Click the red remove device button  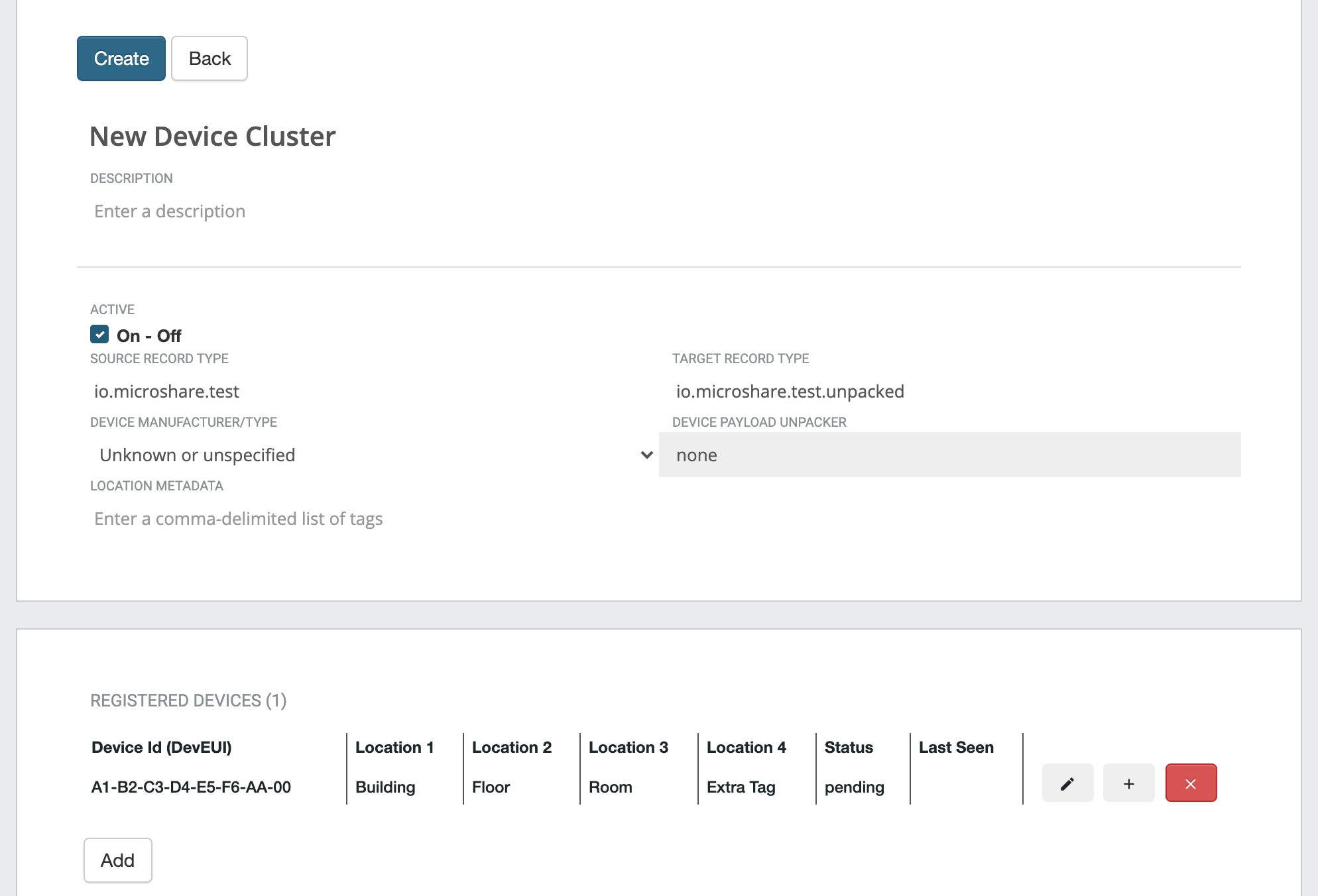[x=1191, y=783]
